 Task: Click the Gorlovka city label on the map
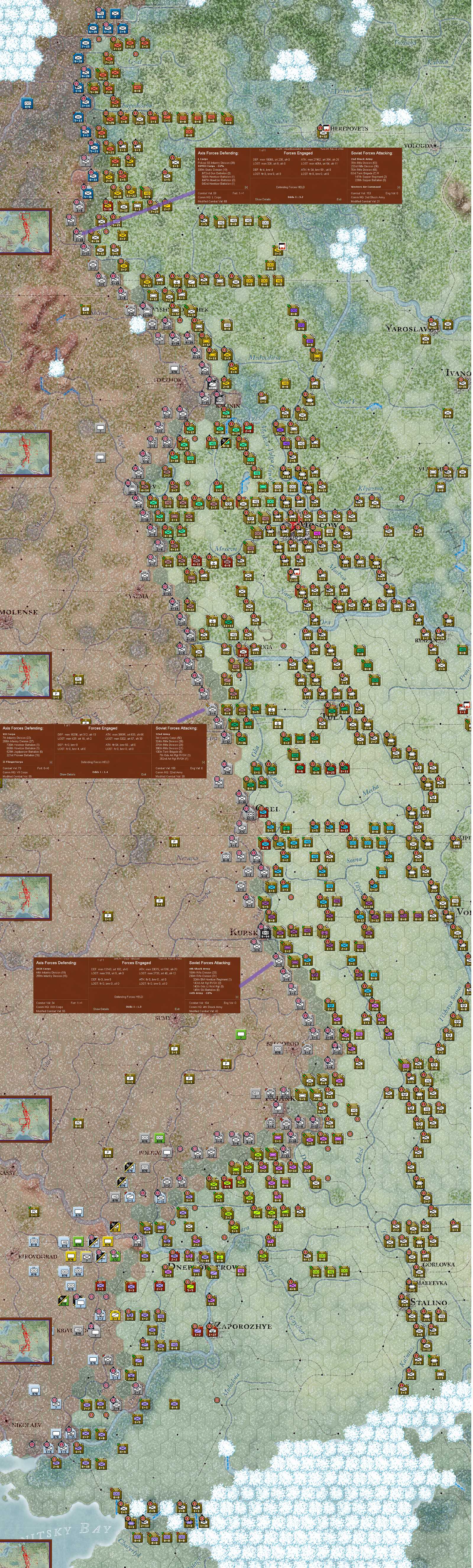pos(440,1265)
